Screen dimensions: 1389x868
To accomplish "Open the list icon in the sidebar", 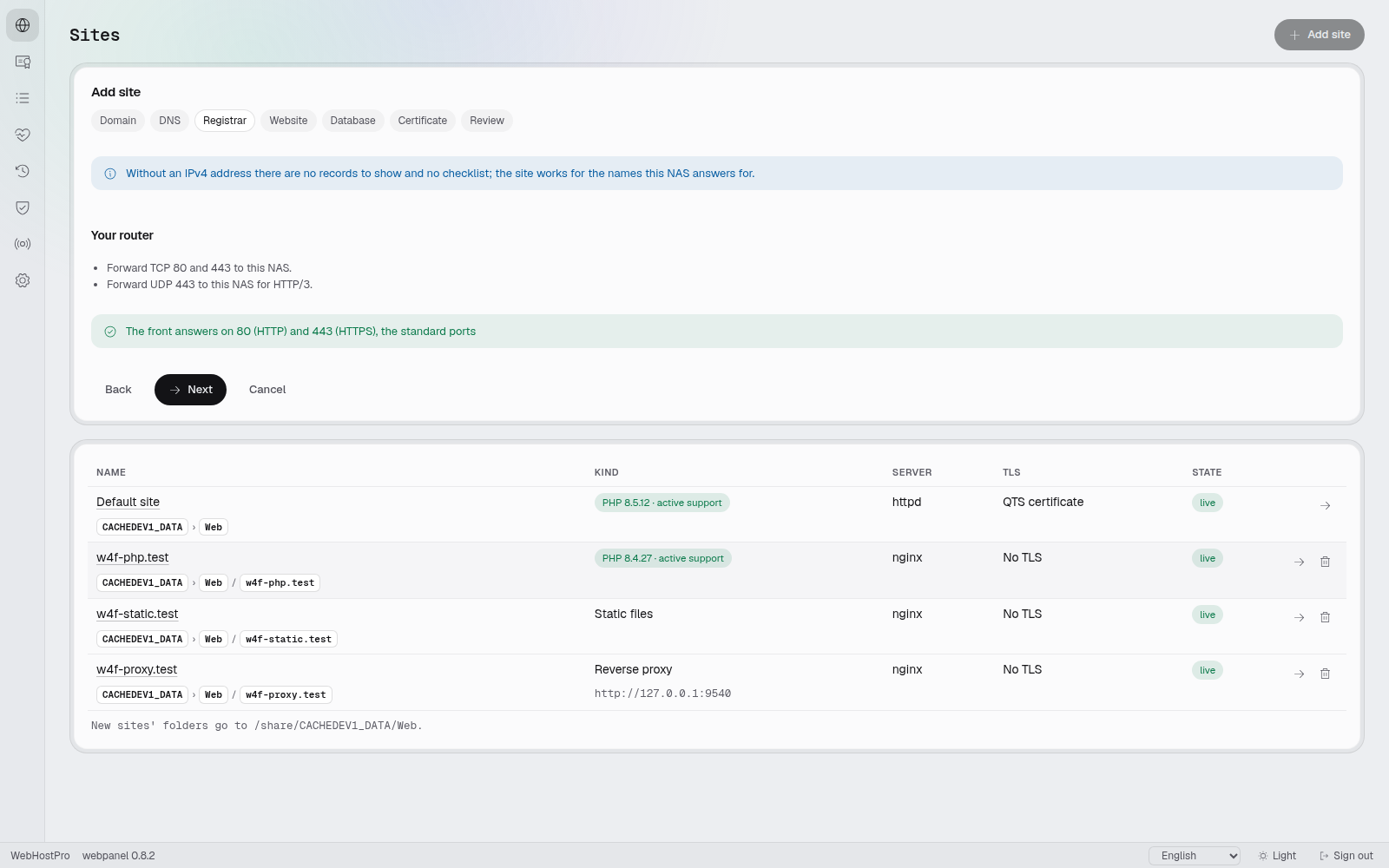I will click(x=23, y=98).
